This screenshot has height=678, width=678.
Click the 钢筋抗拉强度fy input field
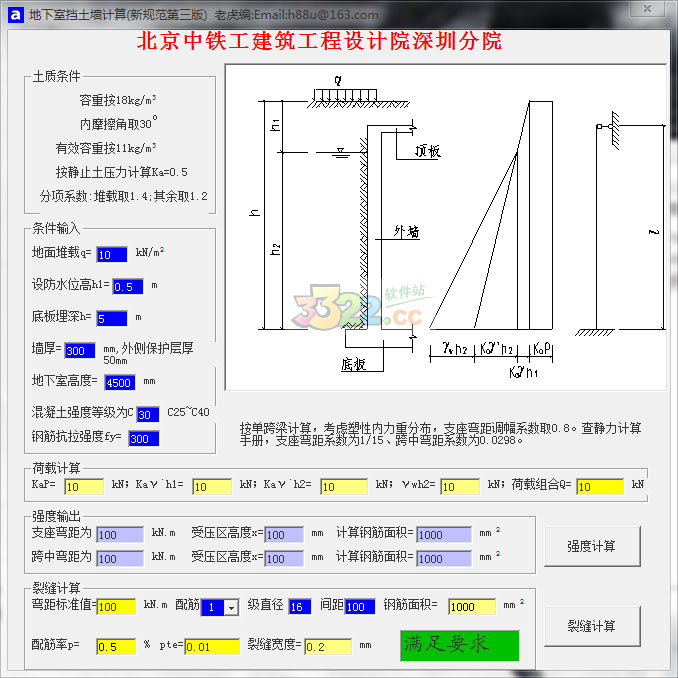[144, 439]
